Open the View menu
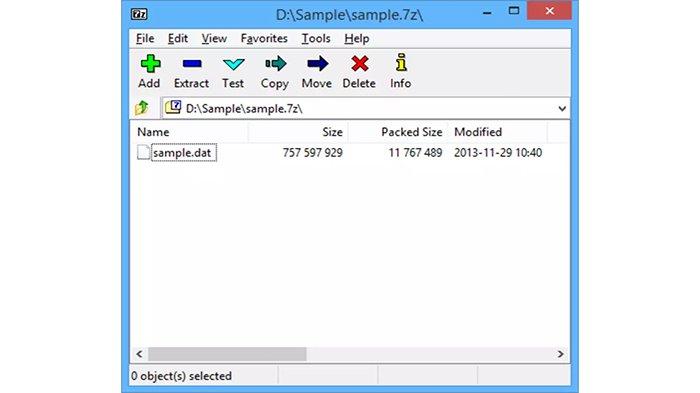The image size is (700, 393). [x=214, y=38]
